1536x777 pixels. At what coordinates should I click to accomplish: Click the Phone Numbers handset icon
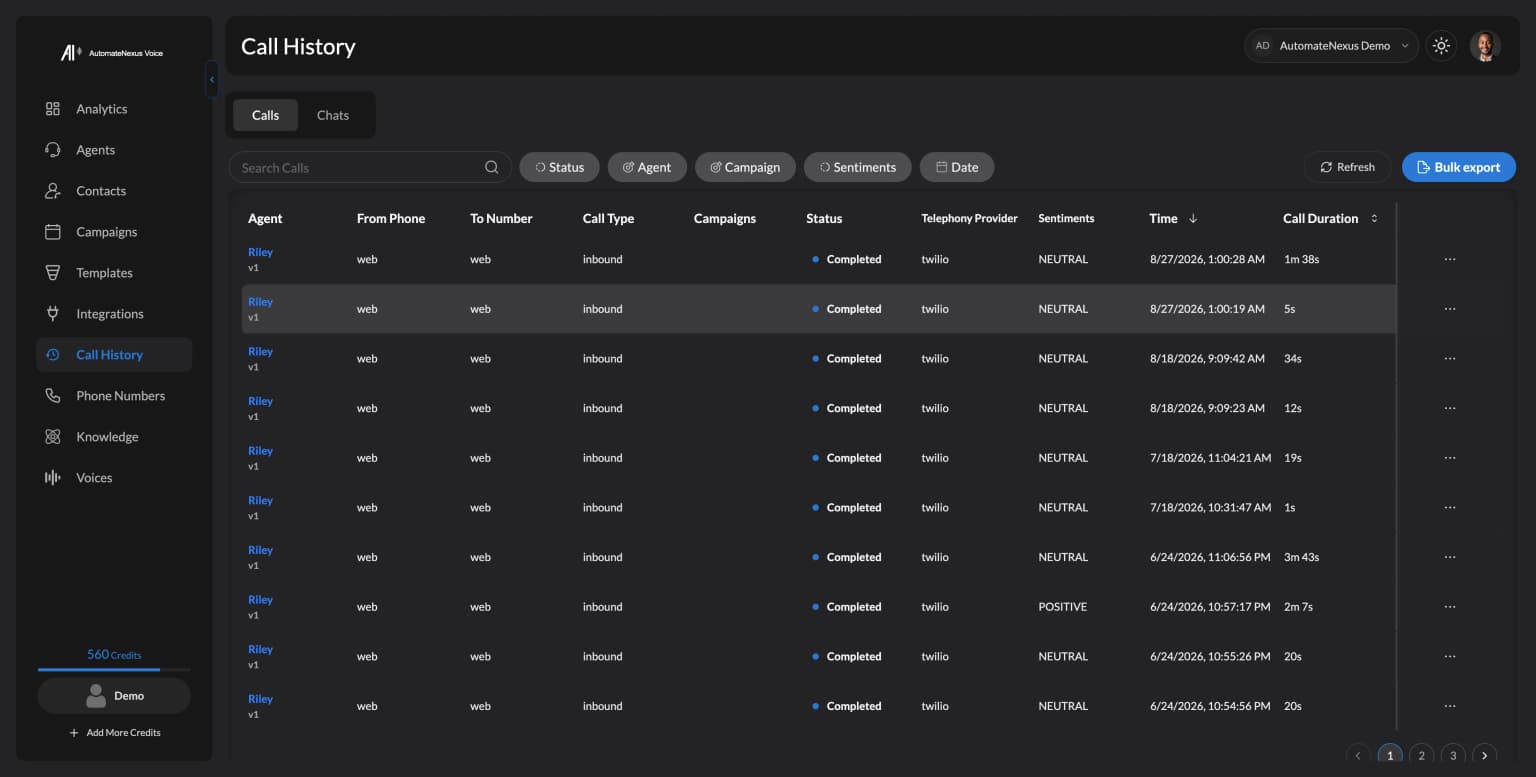[x=53, y=396]
